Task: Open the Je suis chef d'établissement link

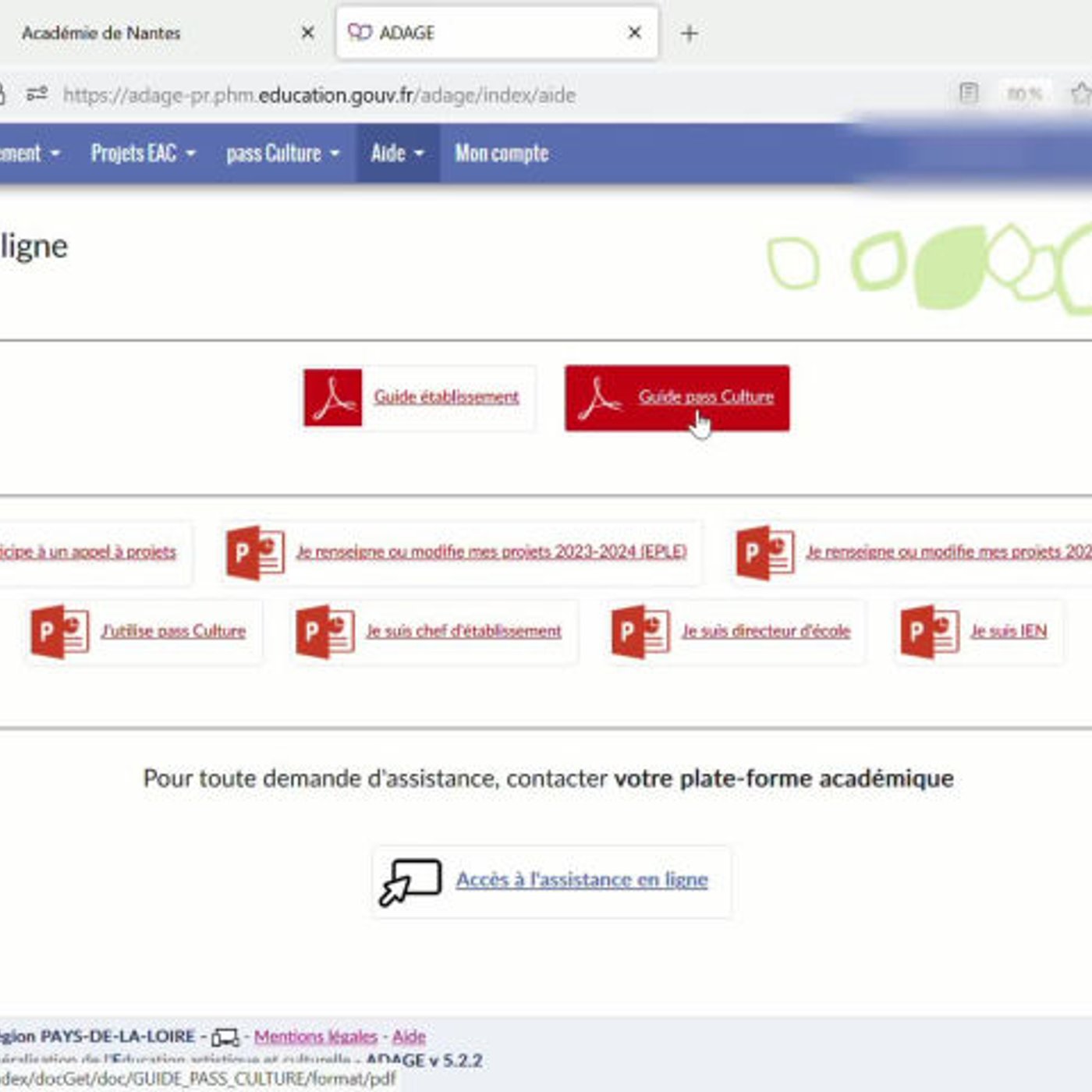Action: (463, 631)
